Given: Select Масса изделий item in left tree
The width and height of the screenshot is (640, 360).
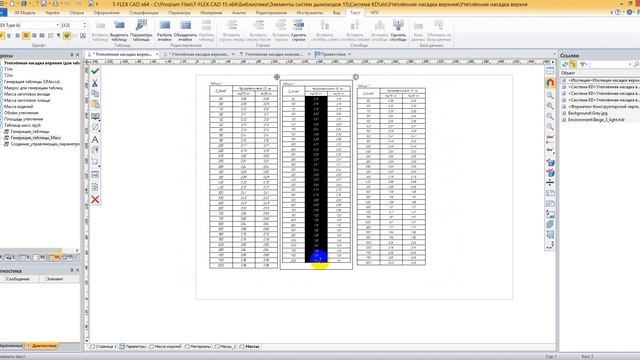Looking at the screenshot, I should click(x=18, y=107).
